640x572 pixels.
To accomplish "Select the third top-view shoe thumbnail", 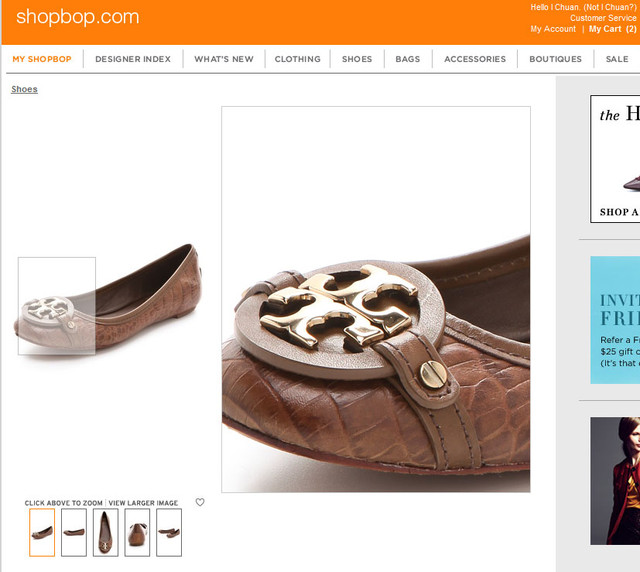I will [105, 532].
